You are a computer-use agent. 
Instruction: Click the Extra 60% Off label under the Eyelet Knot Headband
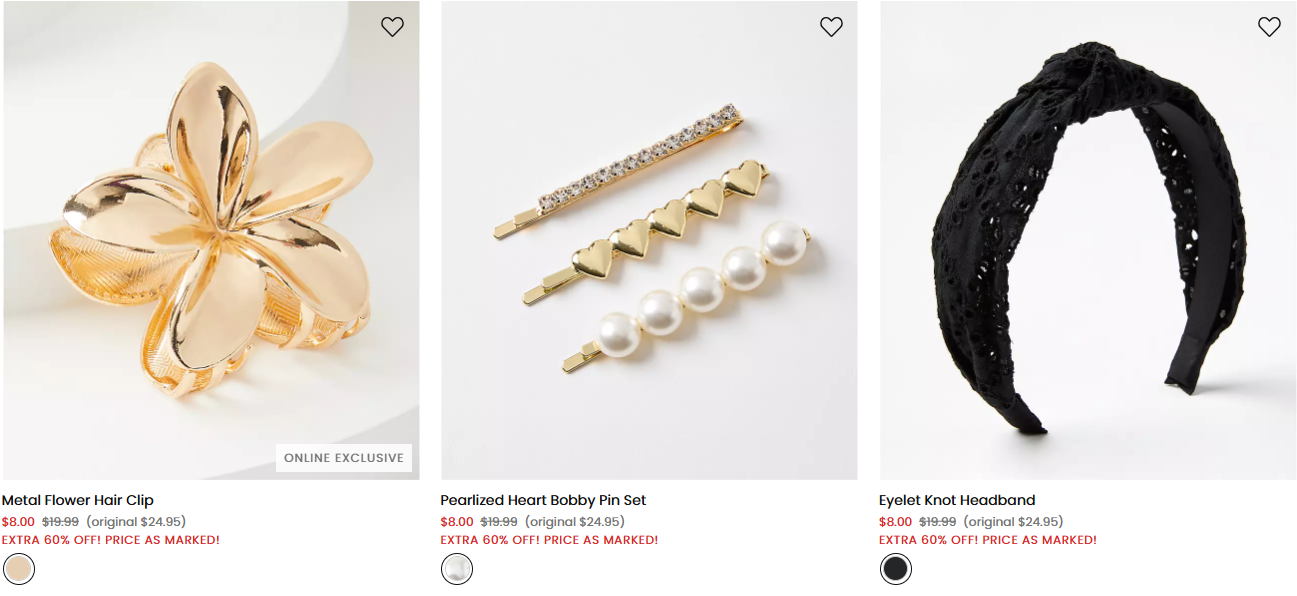click(x=987, y=540)
